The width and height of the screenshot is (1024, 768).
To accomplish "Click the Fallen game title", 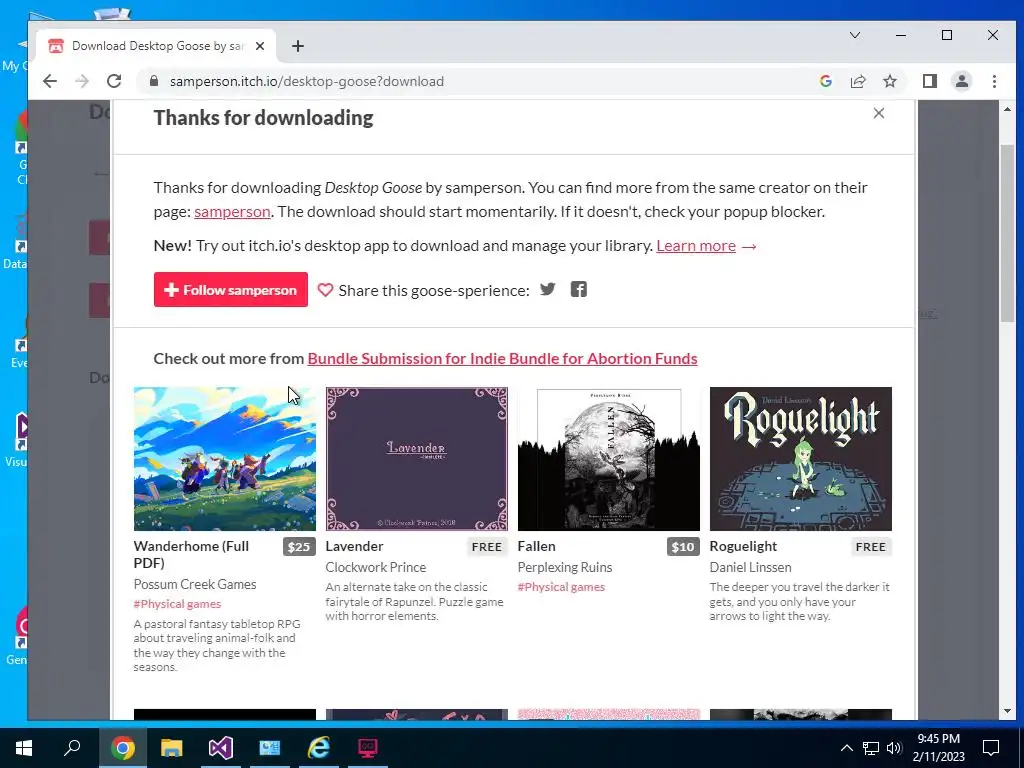I will click(x=537, y=546).
